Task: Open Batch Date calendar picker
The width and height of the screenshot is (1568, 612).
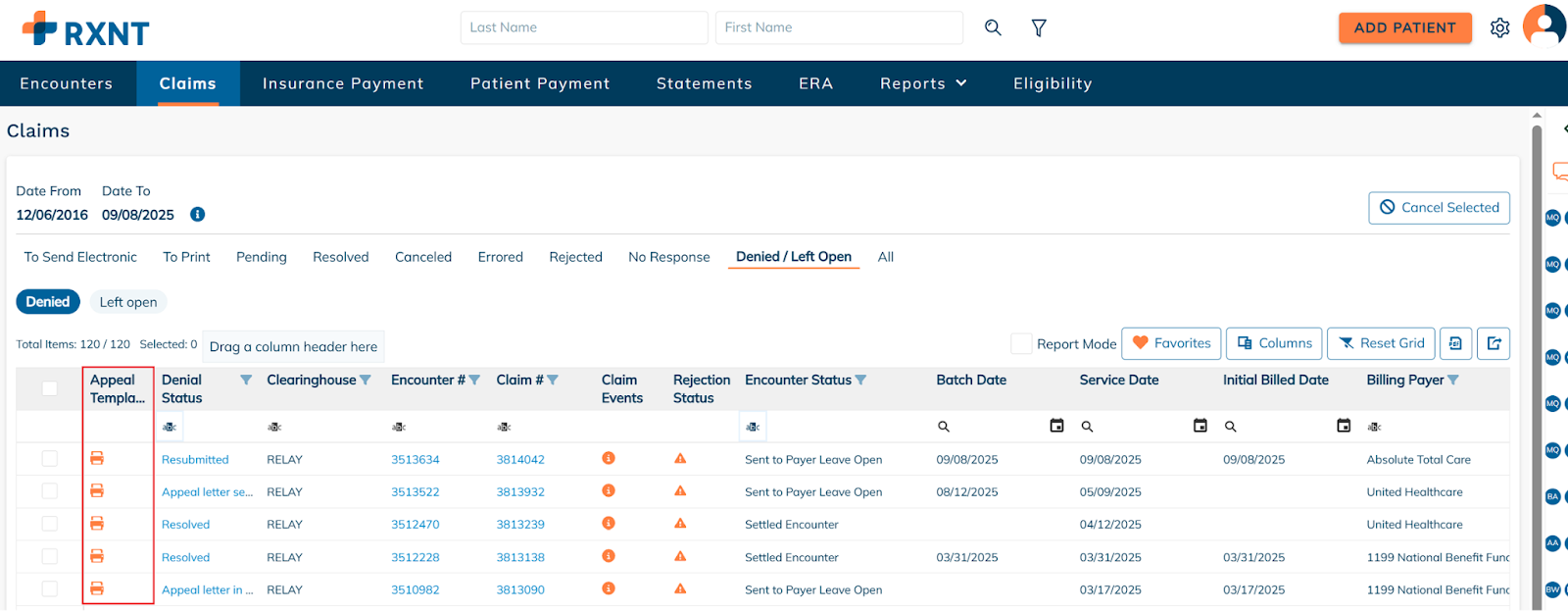Action: pos(1056,426)
